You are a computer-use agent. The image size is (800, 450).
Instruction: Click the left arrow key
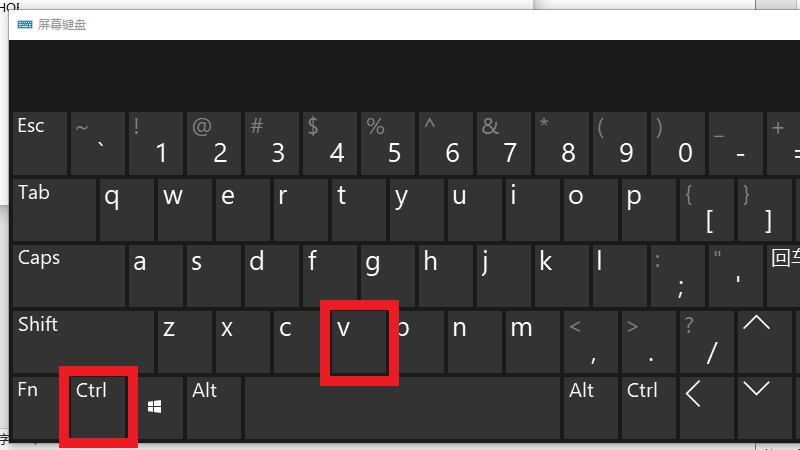(x=707, y=408)
